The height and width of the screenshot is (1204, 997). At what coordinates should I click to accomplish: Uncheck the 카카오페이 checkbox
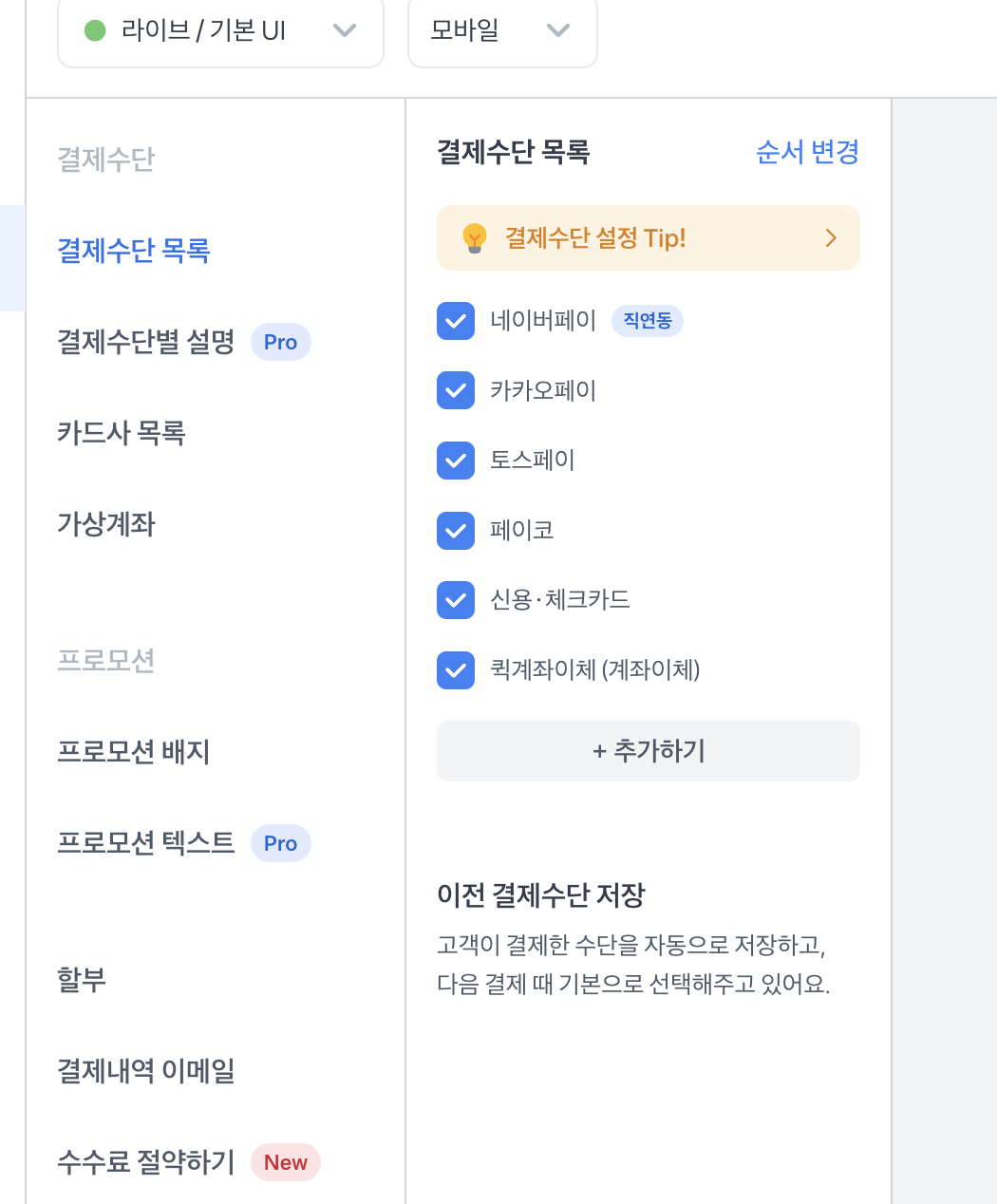click(456, 390)
